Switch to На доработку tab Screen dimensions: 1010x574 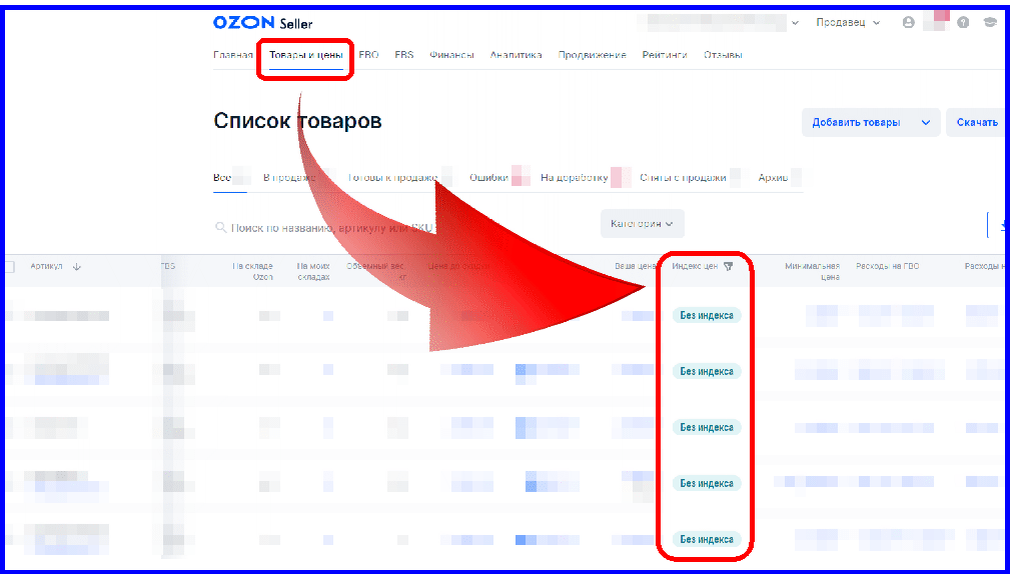click(574, 178)
